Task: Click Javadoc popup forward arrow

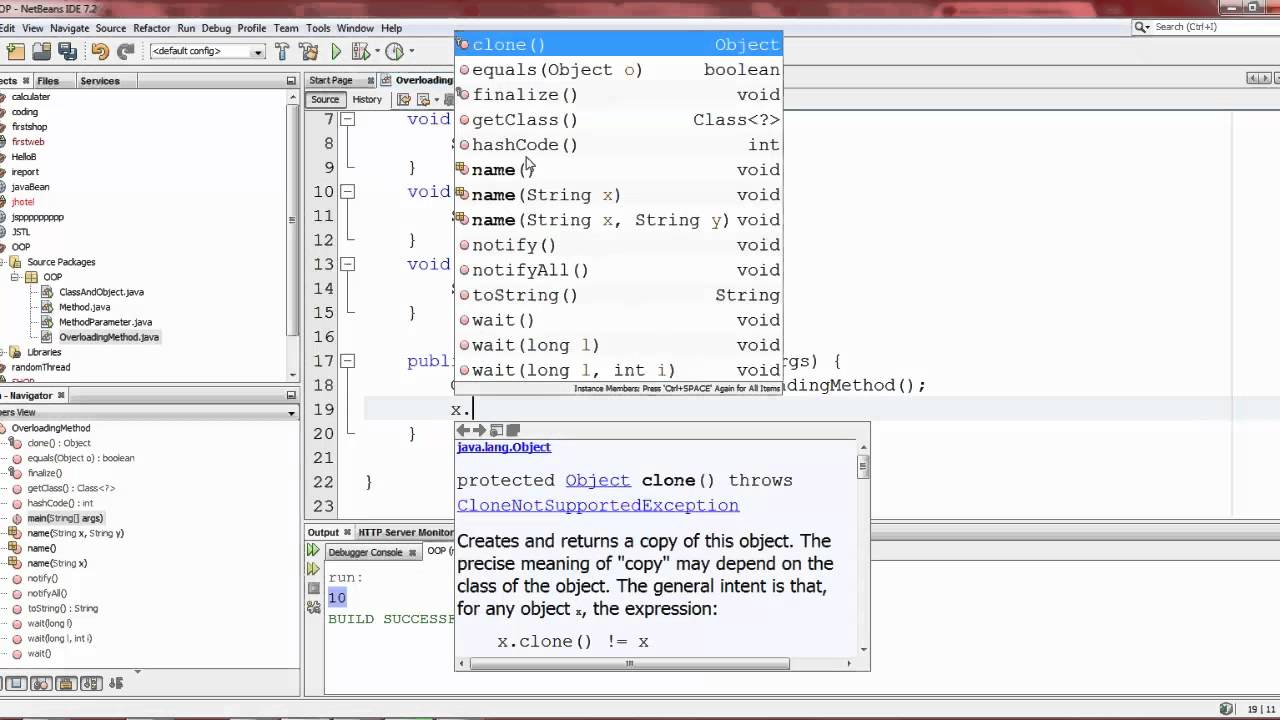Action: pos(479,430)
